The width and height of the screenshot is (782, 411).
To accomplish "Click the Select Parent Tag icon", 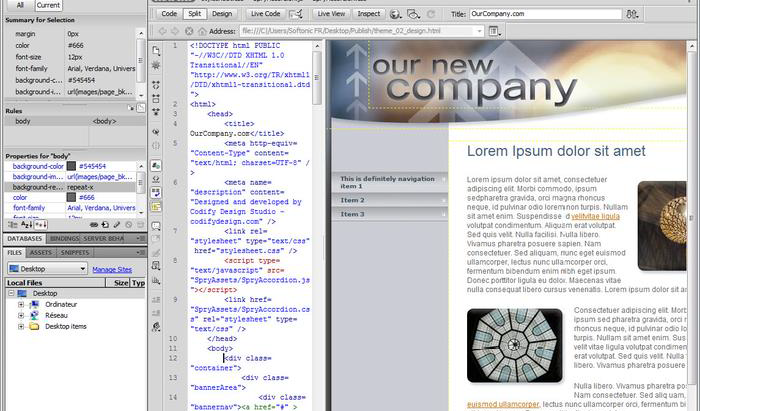I will pos(156,132).
